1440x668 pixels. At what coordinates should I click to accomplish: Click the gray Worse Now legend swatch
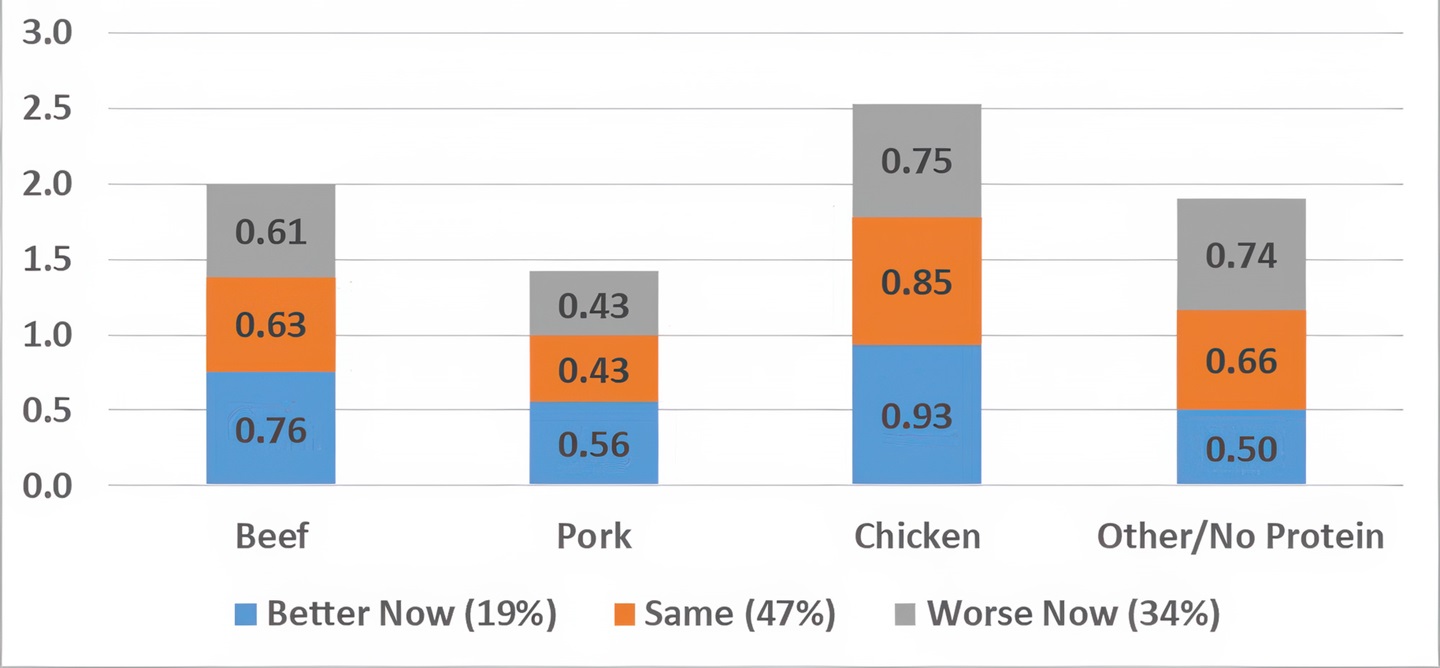pos(906,614)
